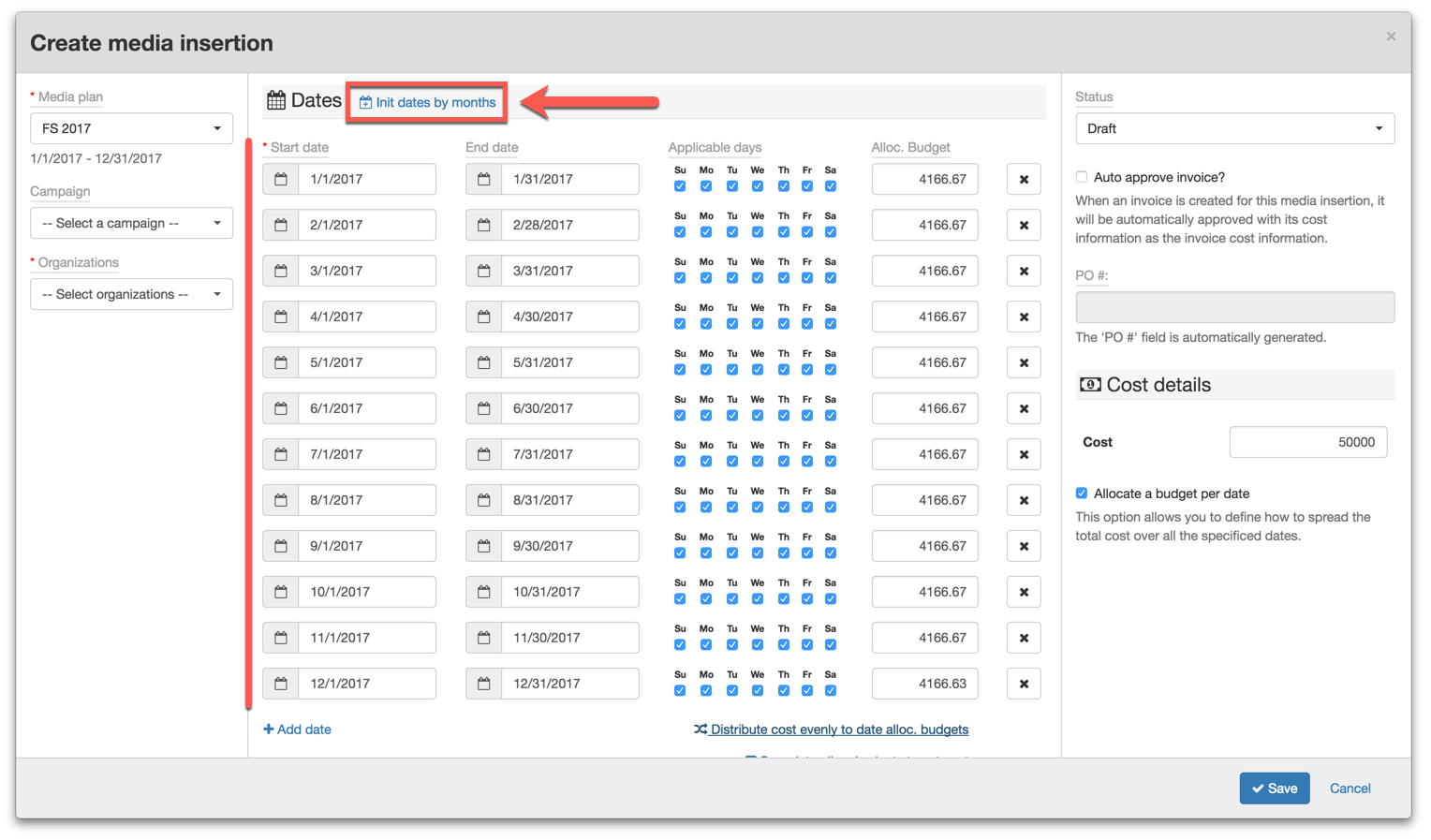Viewport: 1431px width, 840px height.
Task: Click the Cost input field
Action: tap(1307, 442)
